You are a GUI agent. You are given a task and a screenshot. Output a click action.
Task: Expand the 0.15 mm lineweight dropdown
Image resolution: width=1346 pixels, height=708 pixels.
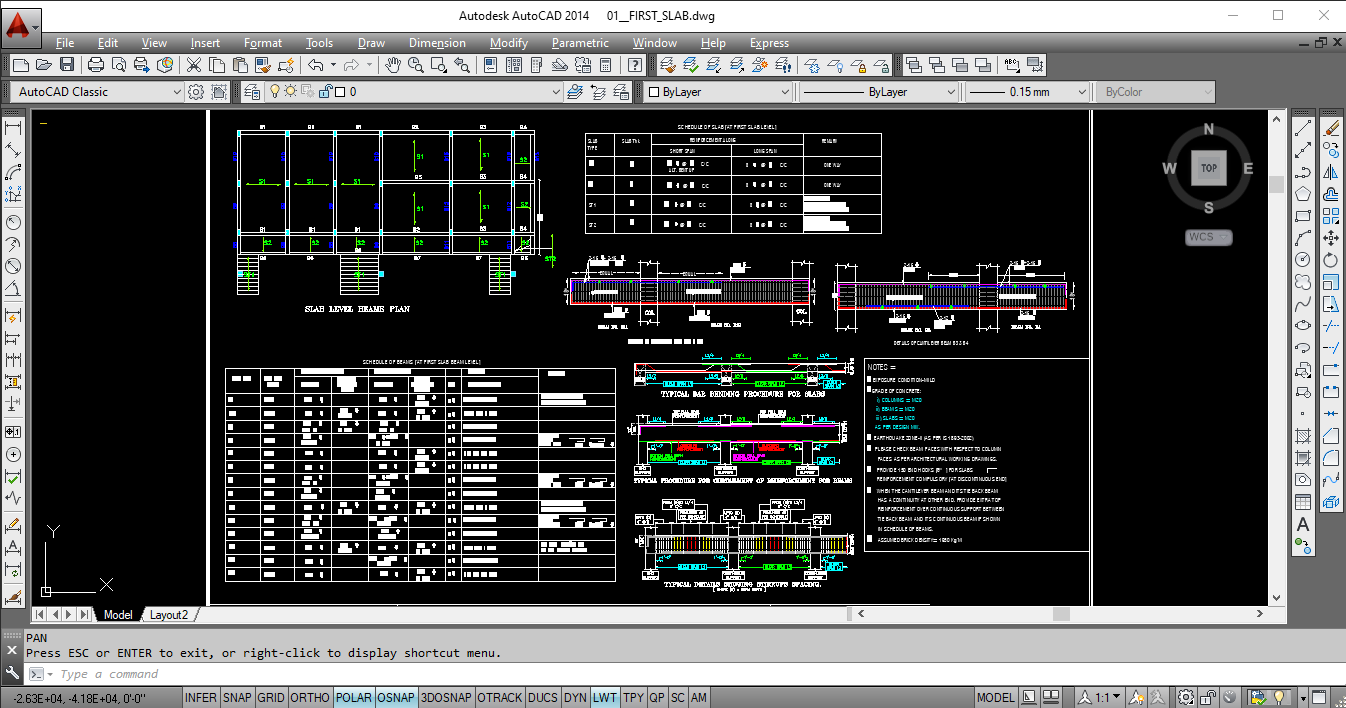pyautogui.click(x=1080, y=92)
